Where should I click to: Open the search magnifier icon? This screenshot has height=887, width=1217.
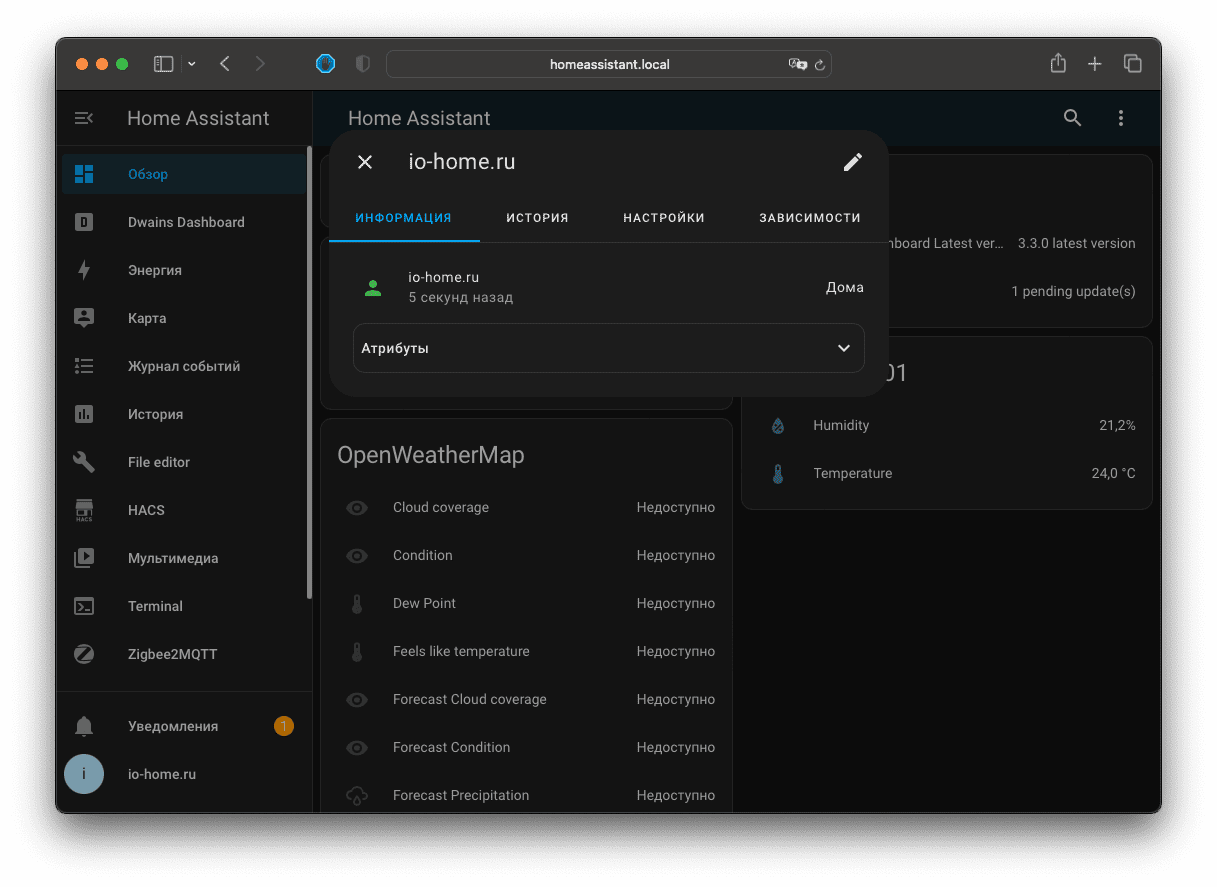[1072, 118]
